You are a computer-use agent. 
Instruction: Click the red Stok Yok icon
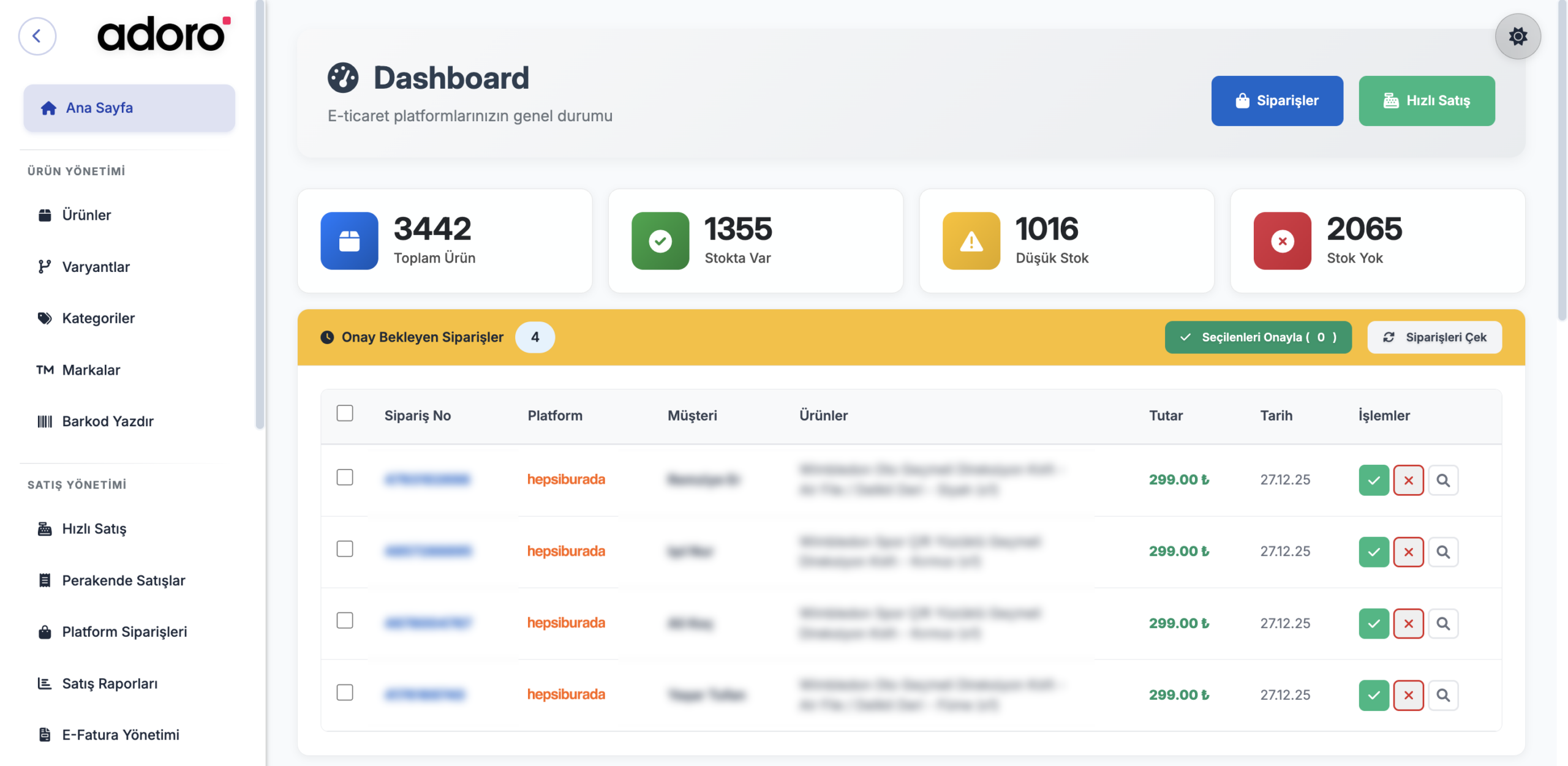coord(1282,241)
